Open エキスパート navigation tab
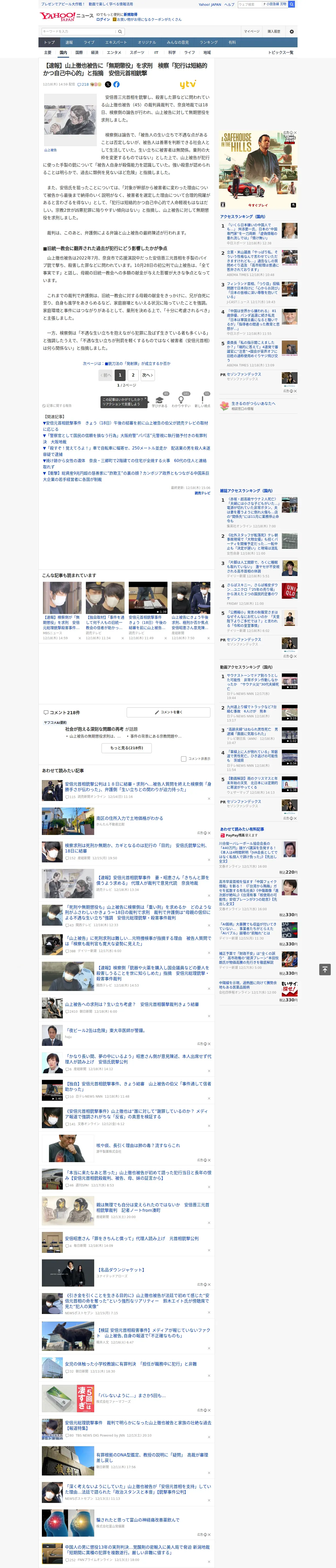Viewport: 336px width, 1568px height. 116,42
